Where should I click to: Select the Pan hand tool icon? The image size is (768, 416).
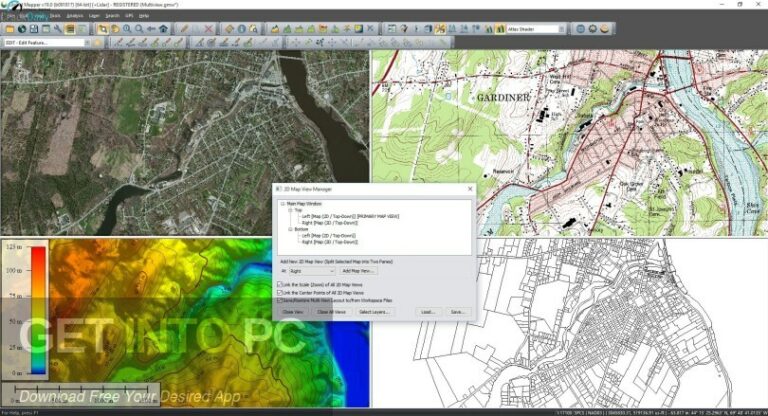tap(115, 29)
